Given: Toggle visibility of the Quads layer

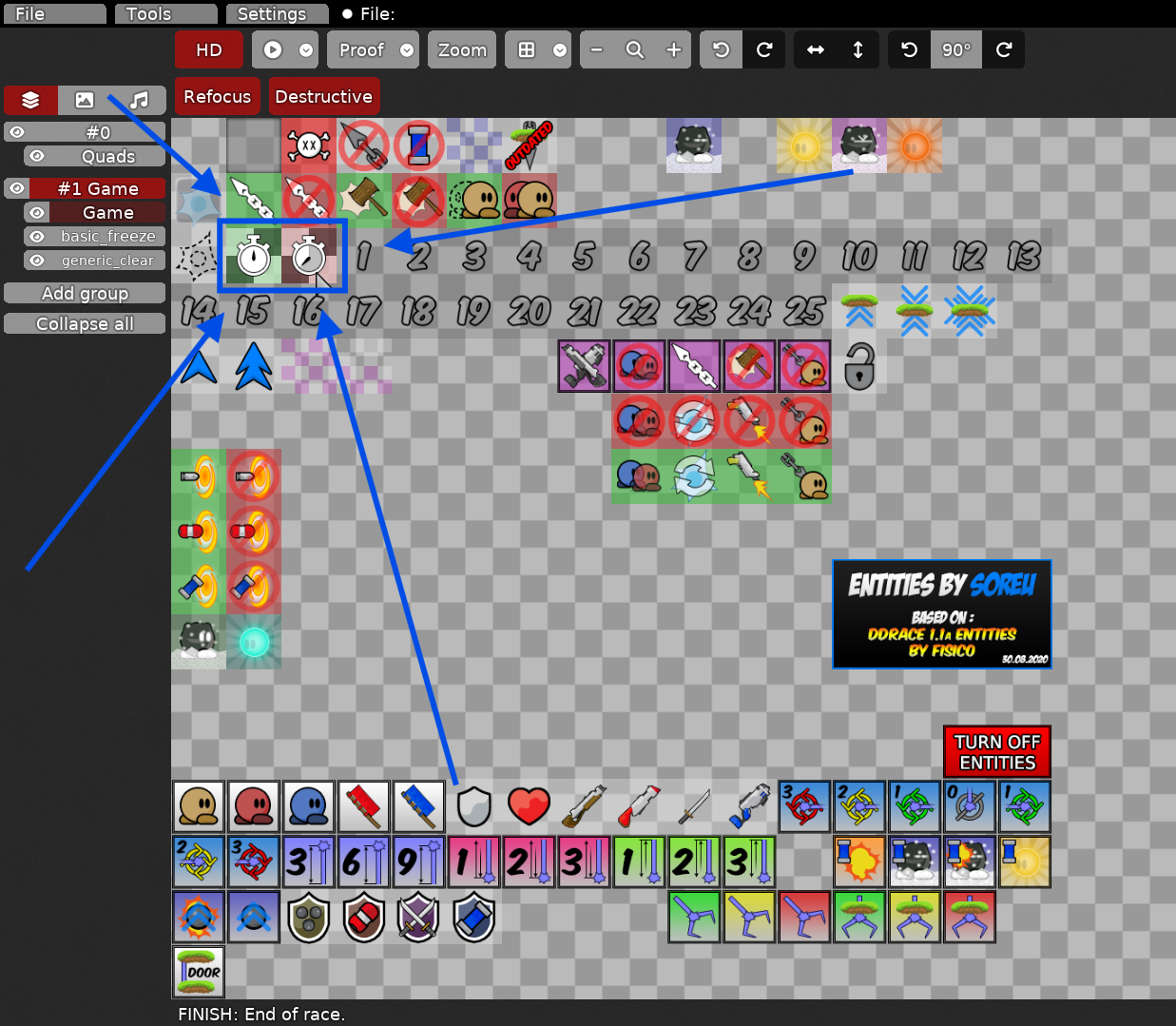Looking at the screenshot, I should (x=37, y=156).
